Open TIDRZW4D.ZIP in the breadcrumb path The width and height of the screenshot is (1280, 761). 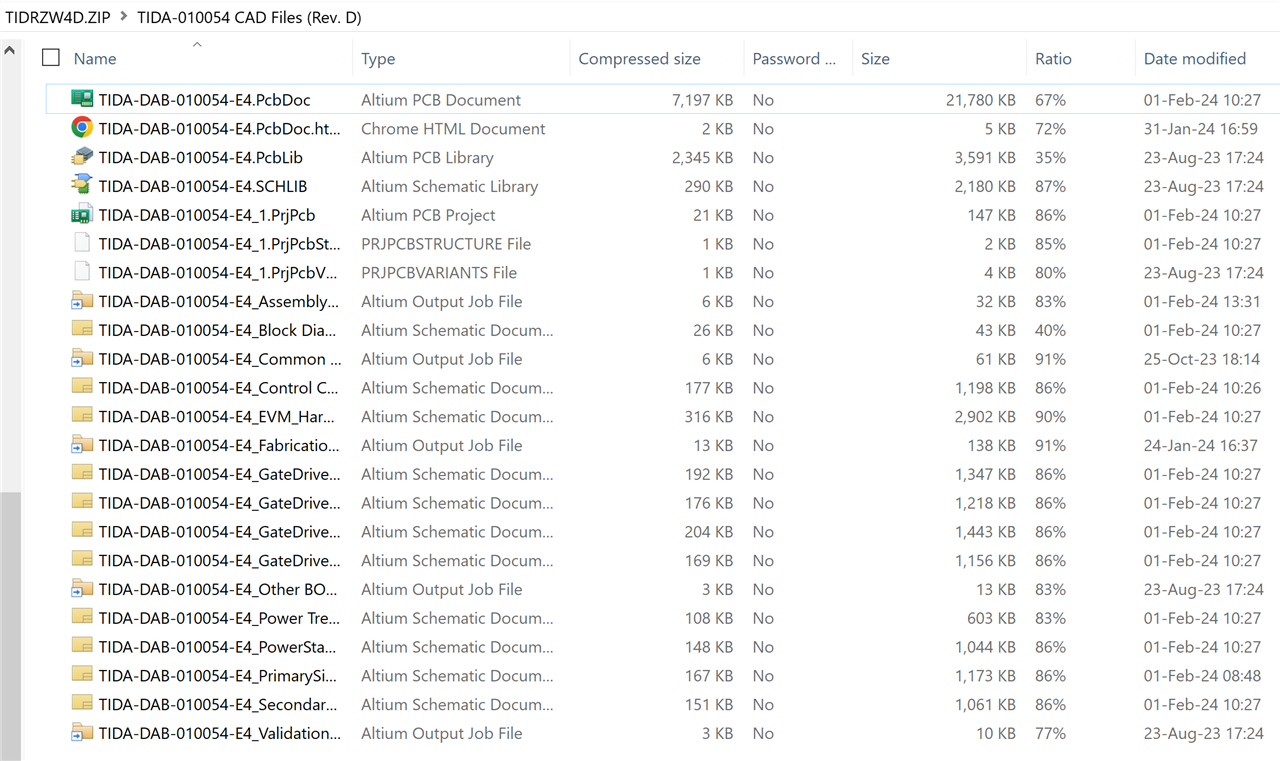[x=57, y=17]
